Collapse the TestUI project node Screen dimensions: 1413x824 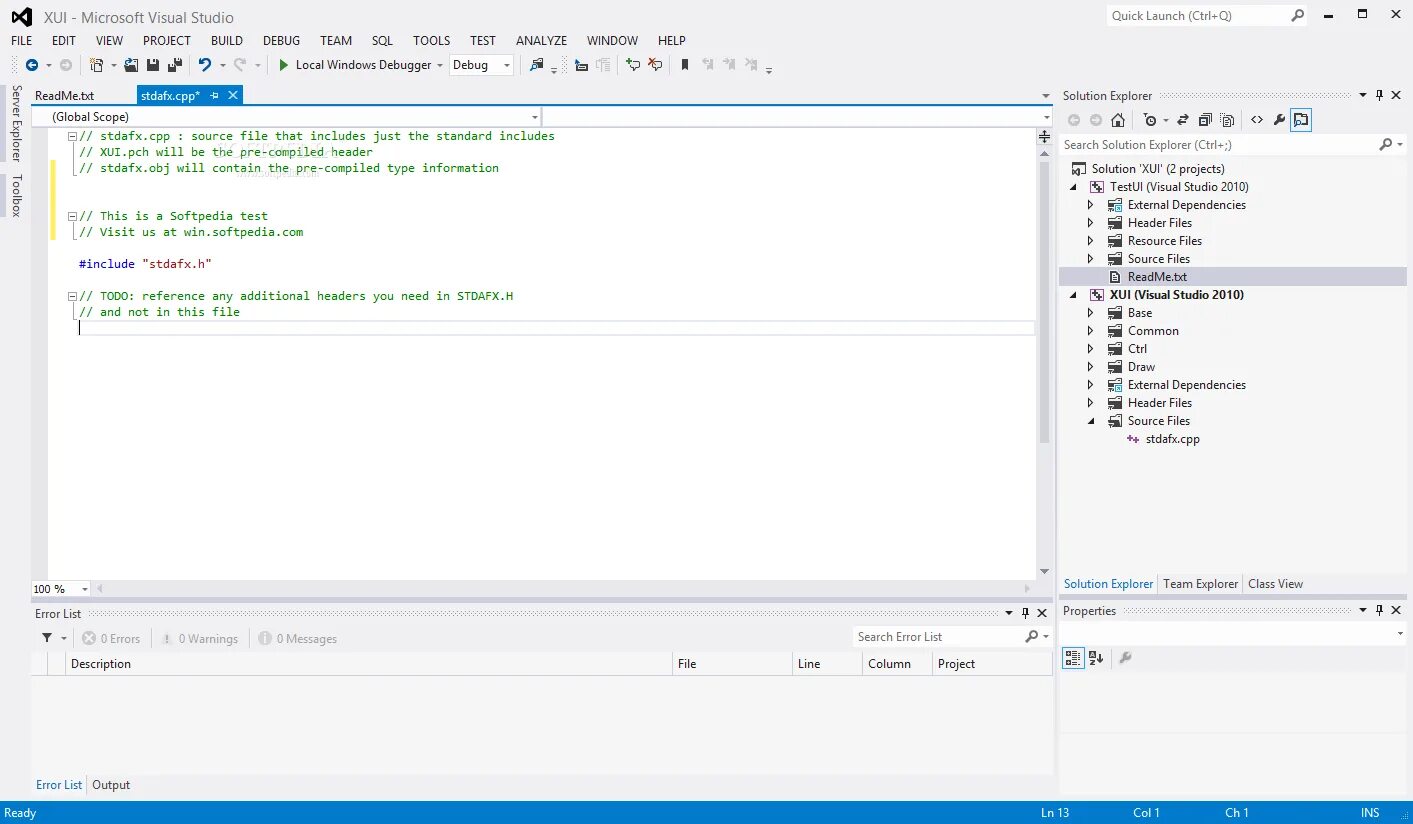point(1074,187)
